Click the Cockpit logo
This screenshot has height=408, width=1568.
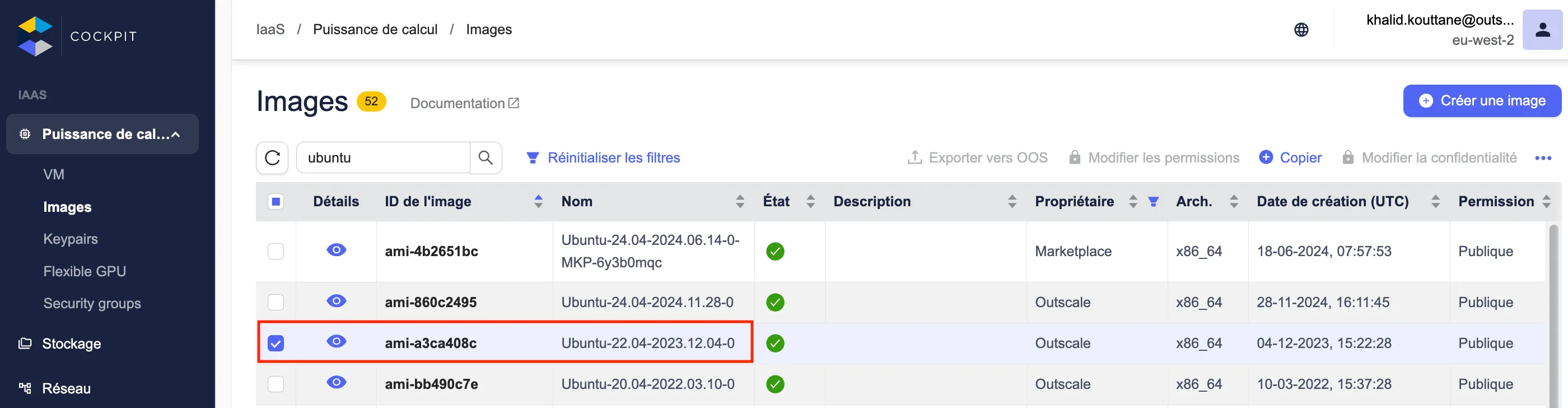35,36
